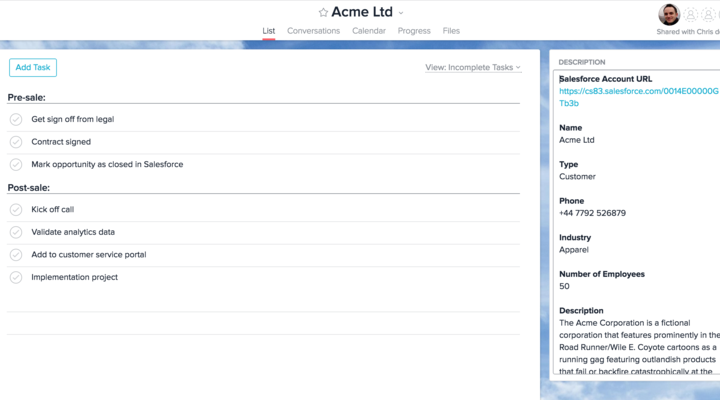Complete 'Mark opportunity as closed in Salesforce'
The height and width of the screenshot is (400, 720).
click(16, 164)
